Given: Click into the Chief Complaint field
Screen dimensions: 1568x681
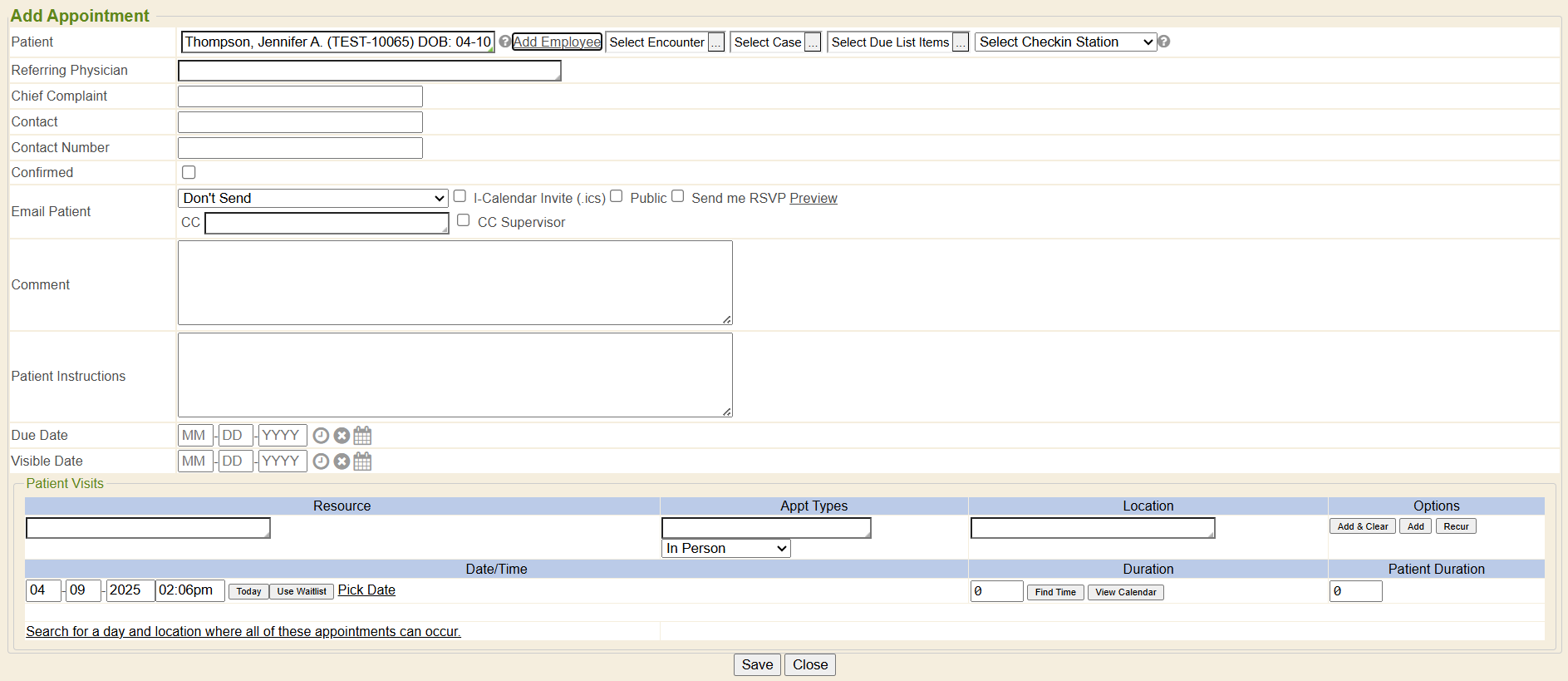Looking at the screenshot, I should click(300, 96).
